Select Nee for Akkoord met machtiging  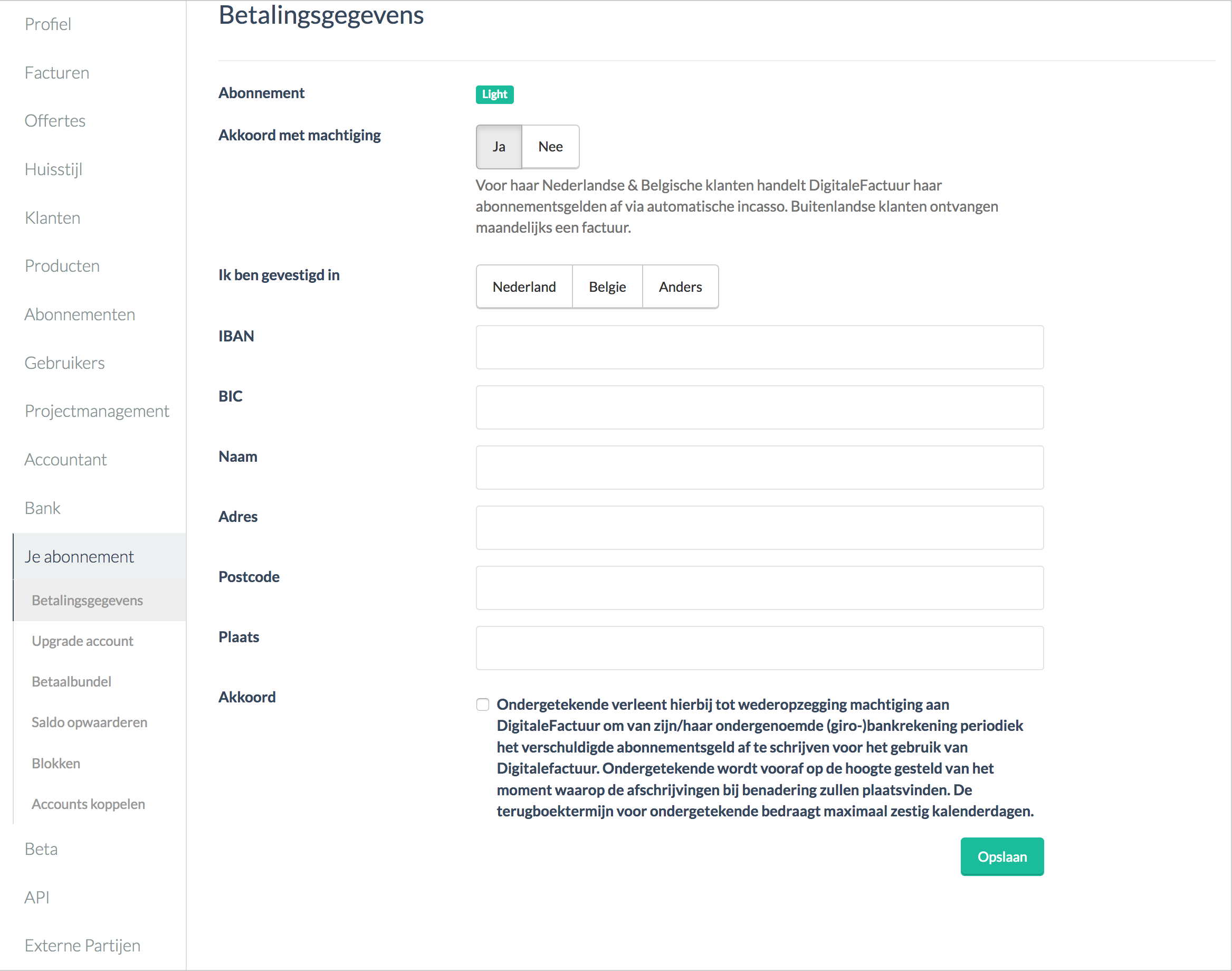[x=550, y=147]
